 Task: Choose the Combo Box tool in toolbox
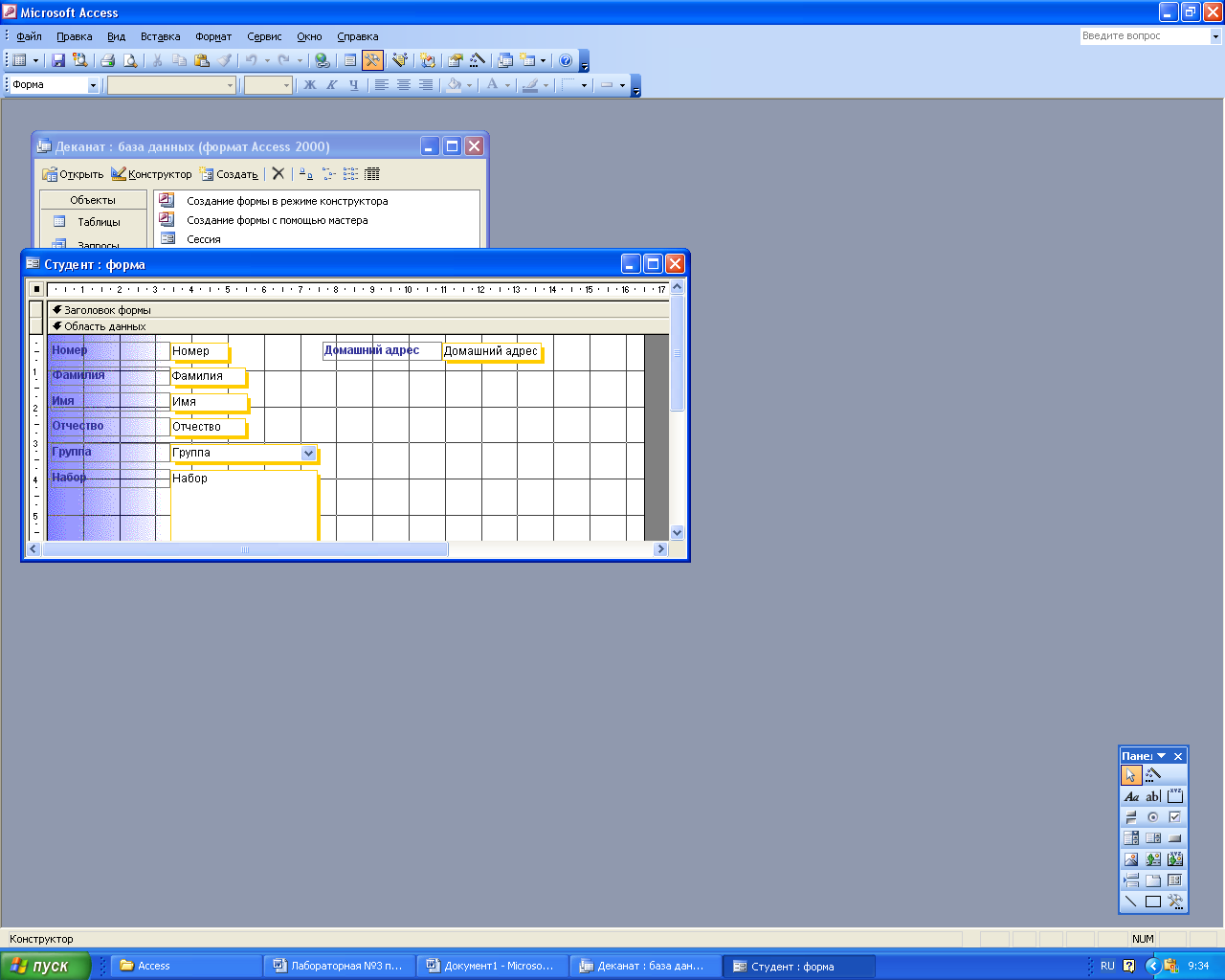[1131, 838]
